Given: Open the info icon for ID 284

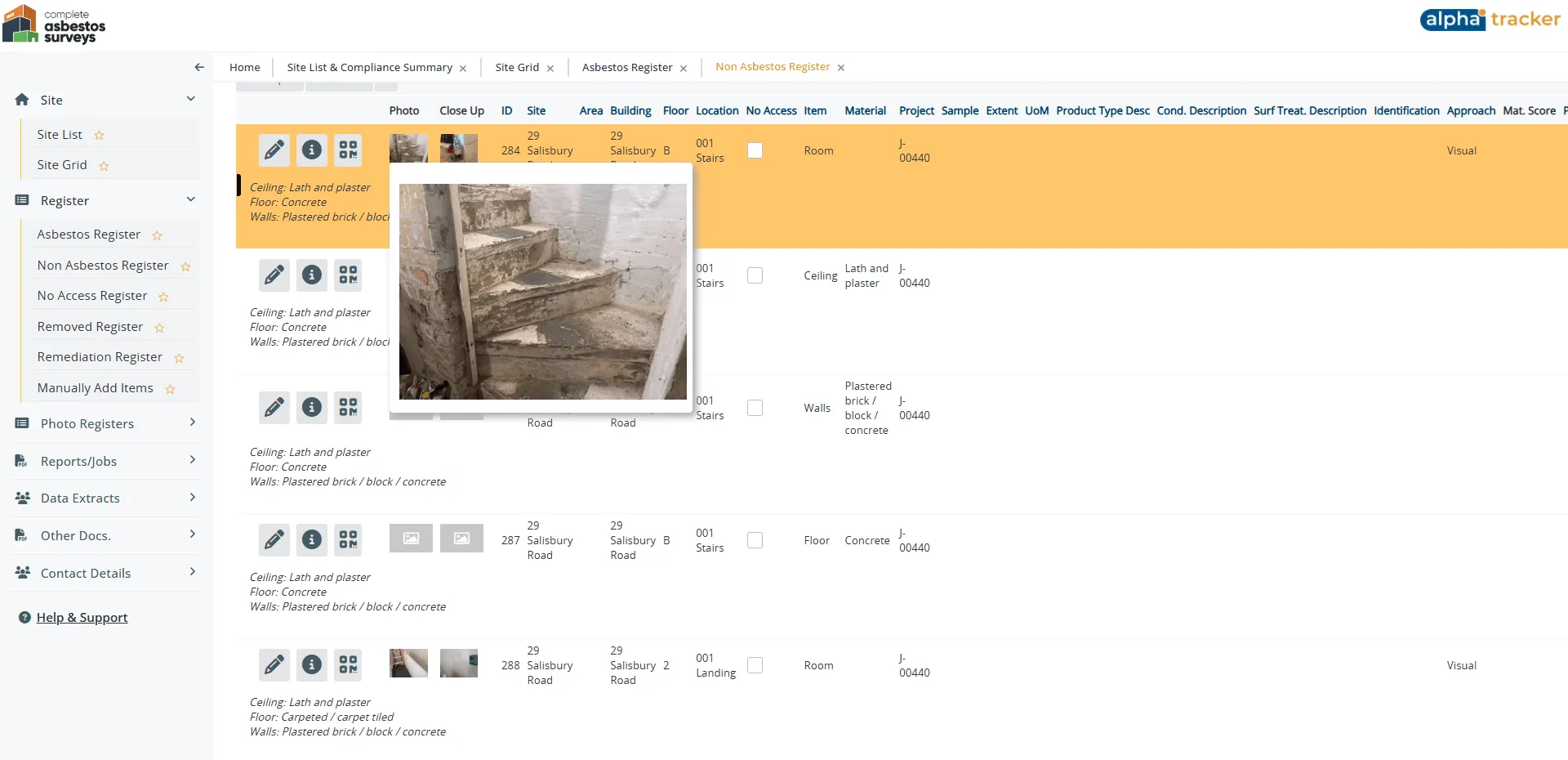Looking at the screenshot, I should point(312,150).
